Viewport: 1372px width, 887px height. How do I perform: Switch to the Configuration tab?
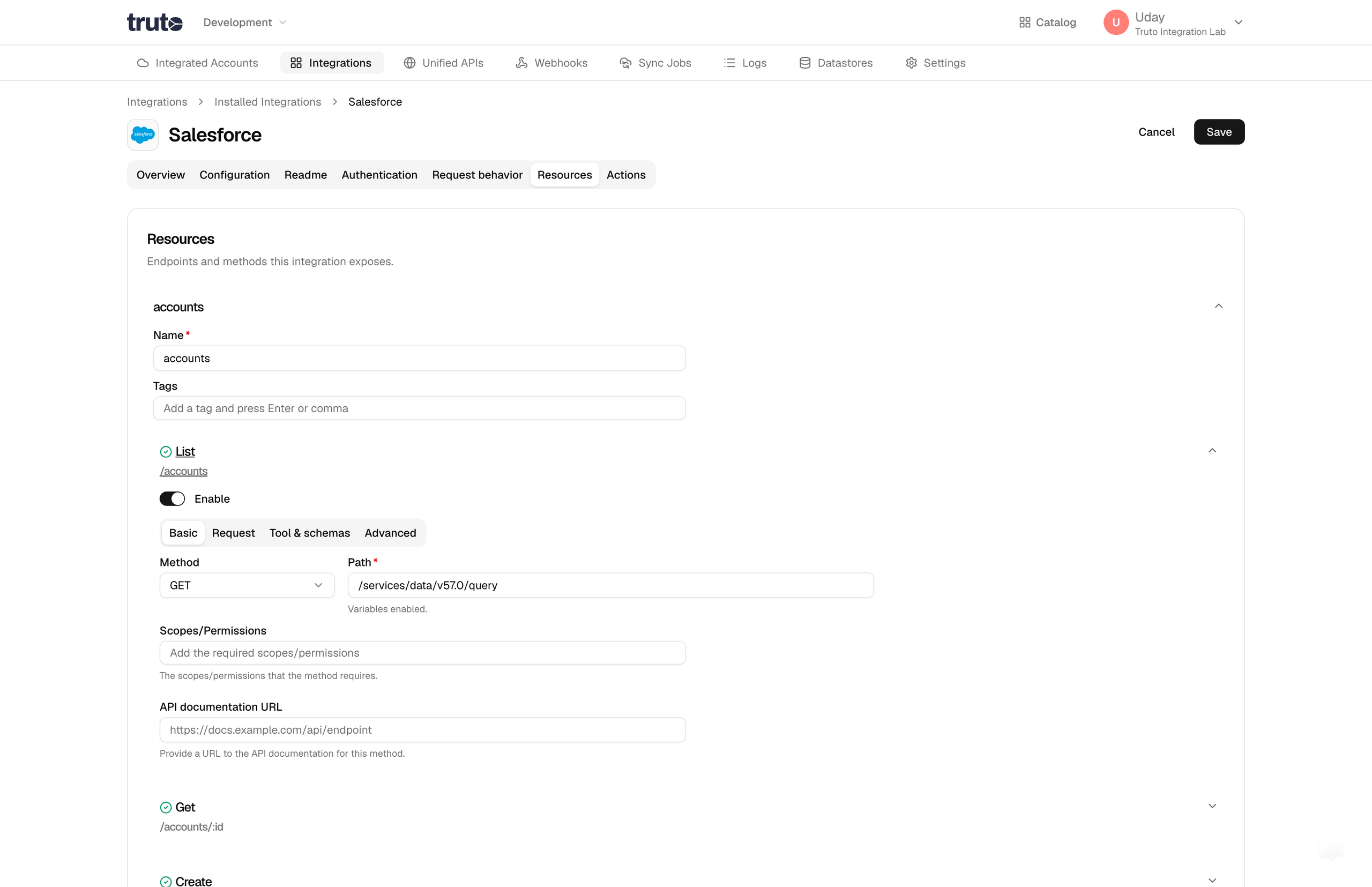234,175
